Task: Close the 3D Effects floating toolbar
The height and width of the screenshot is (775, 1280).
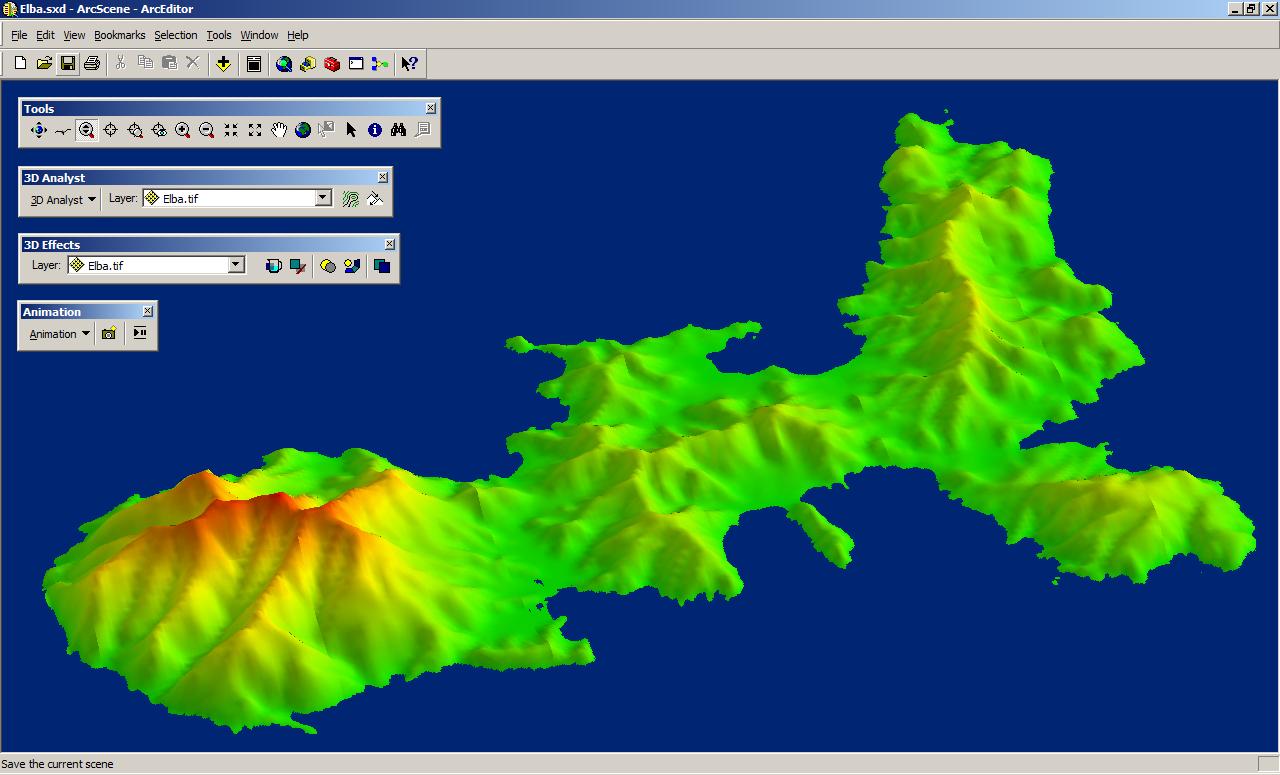Action: point(390,244)
